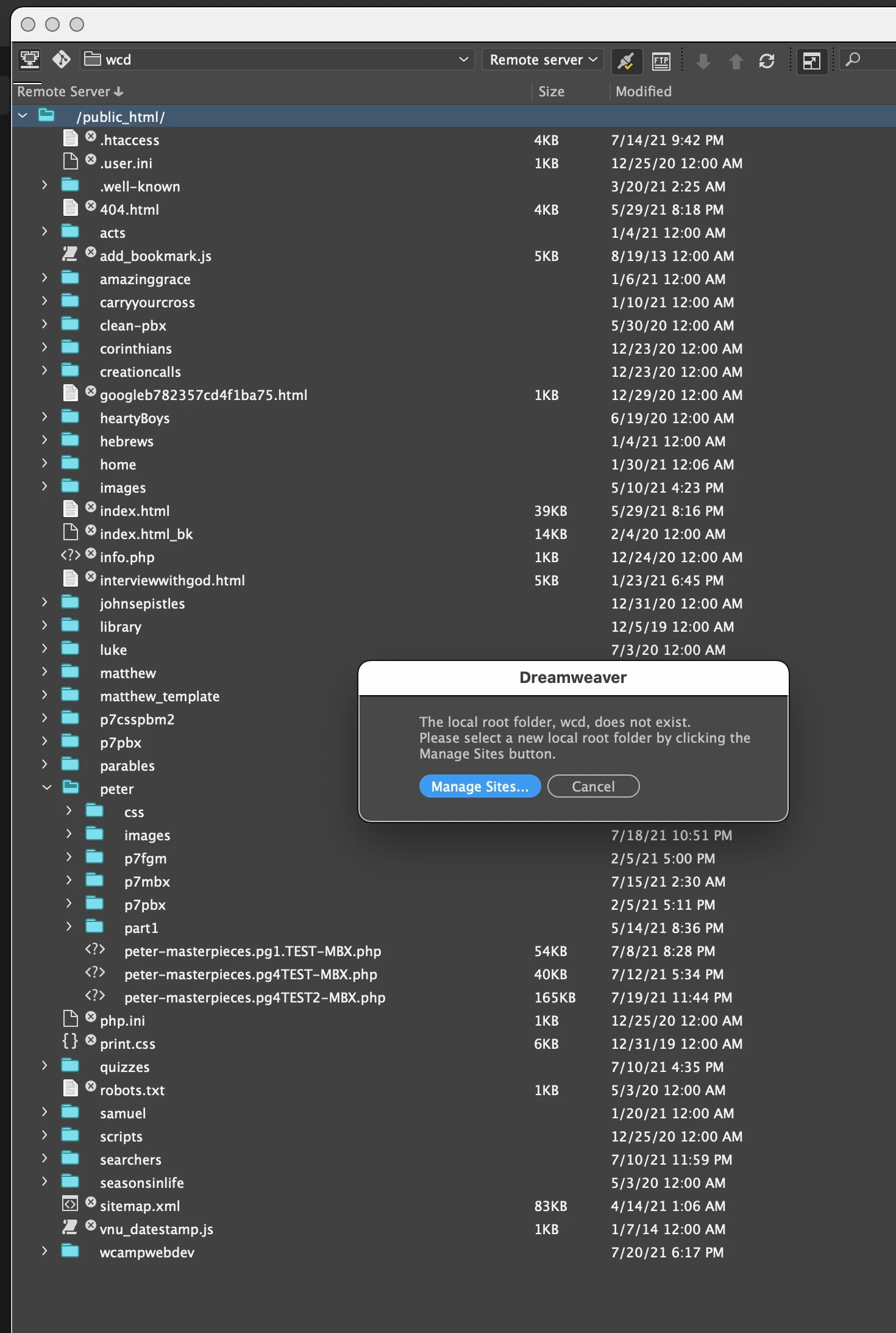Click the disconnect from remote server plug icon
Screen dimensions: 896x1333
[x=626, y=60]
